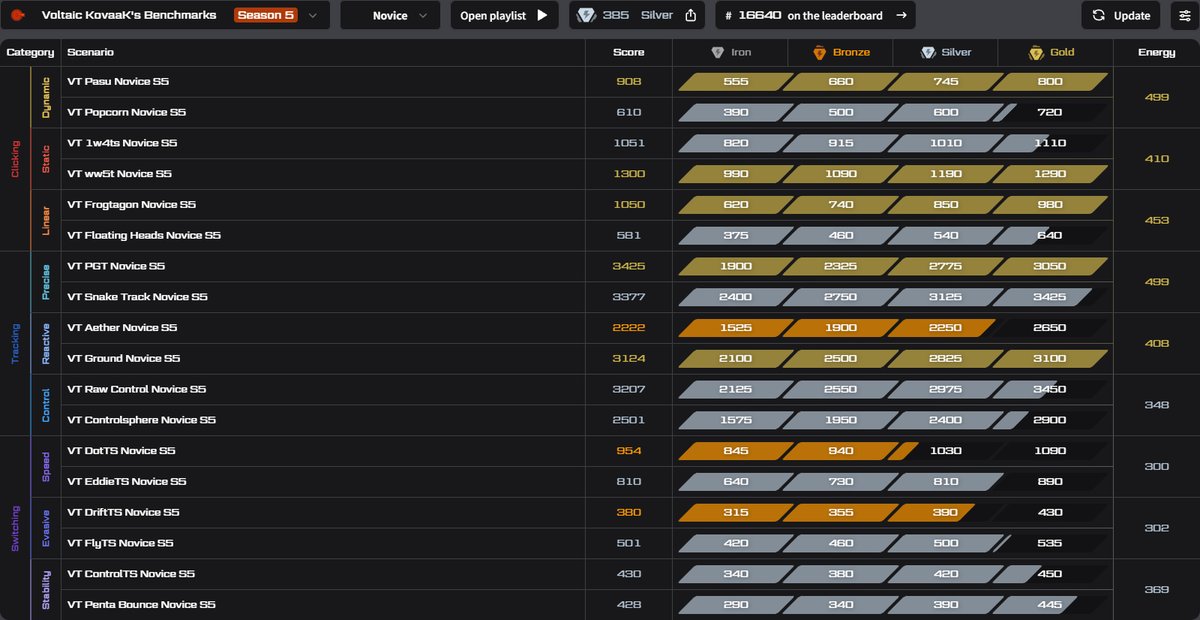1200x620 pixels.
Task: Select the VT 1w4ts Novice S5 scenario
Action: coord(122,143)
